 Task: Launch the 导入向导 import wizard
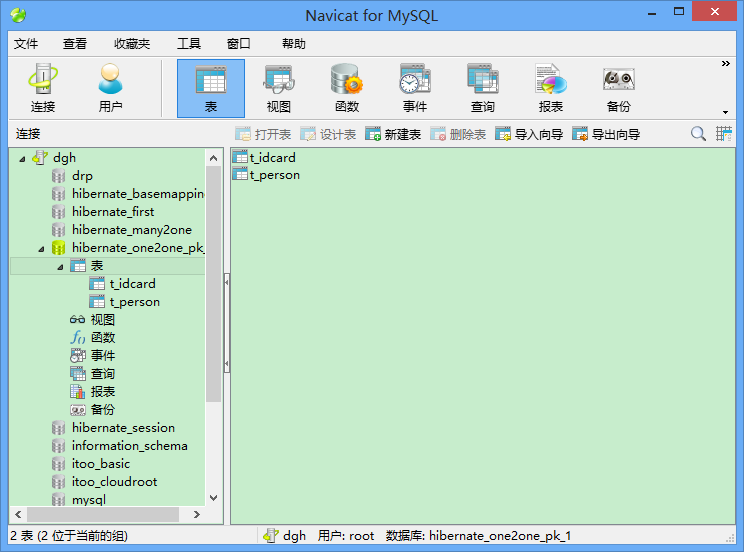pos(529,134)
